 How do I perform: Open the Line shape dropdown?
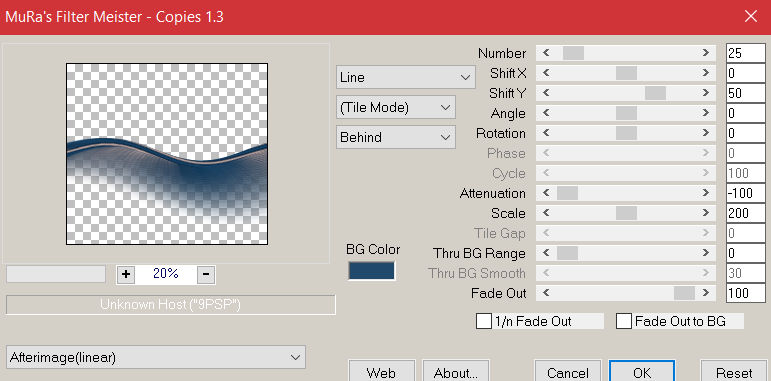point(406,77)
